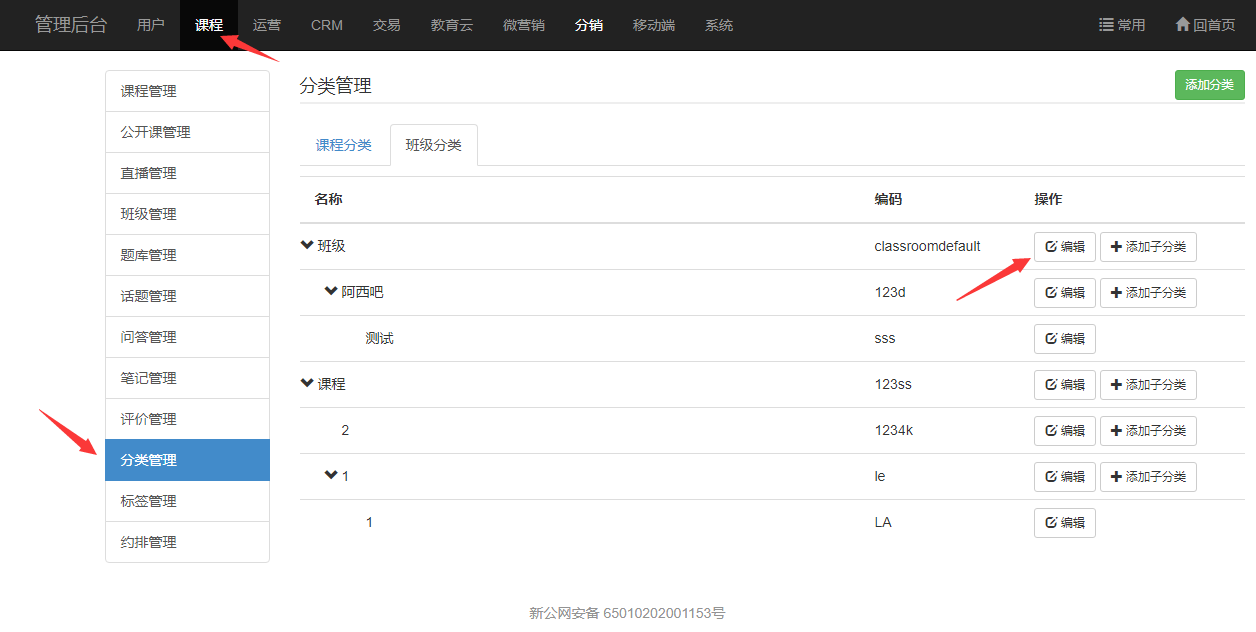Viewport: 1256px width, 632px height.
Task: Open the 运营 top menu
Action: point(266,25)
